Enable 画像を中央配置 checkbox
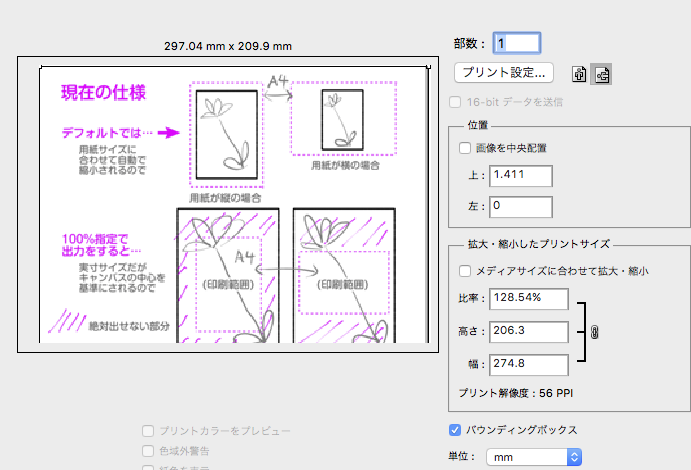The image size is (691, 470). (465, 148)
